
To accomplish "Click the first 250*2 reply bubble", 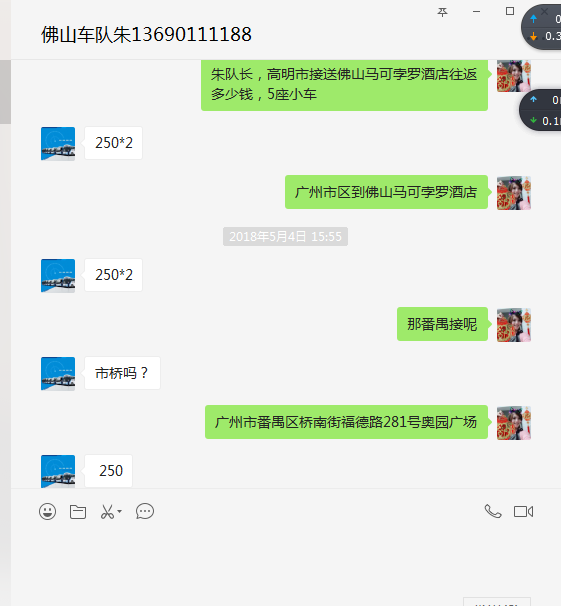I will [114, 143].
